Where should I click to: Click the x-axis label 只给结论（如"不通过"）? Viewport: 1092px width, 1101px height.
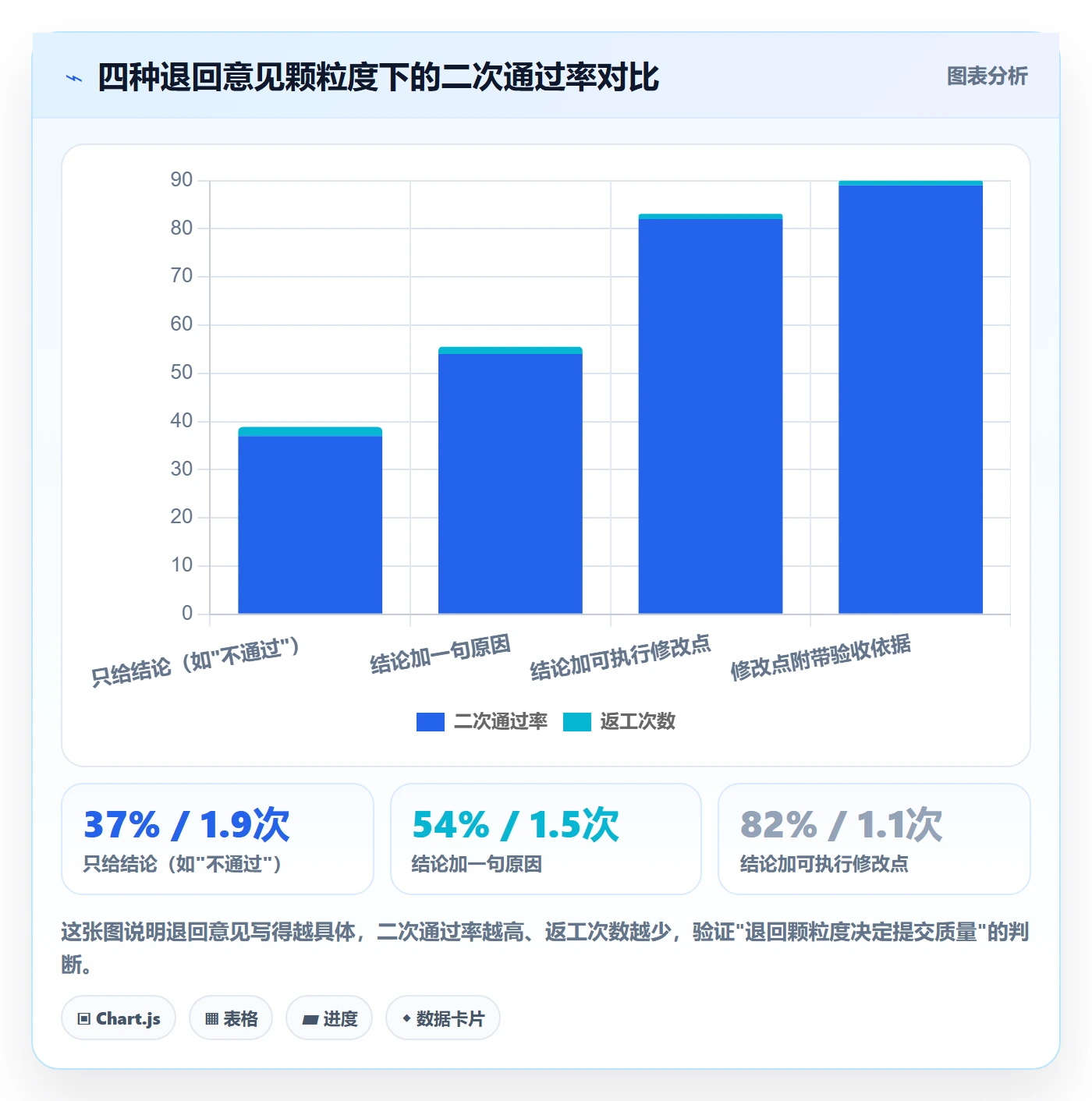click(x=196, y=662)
